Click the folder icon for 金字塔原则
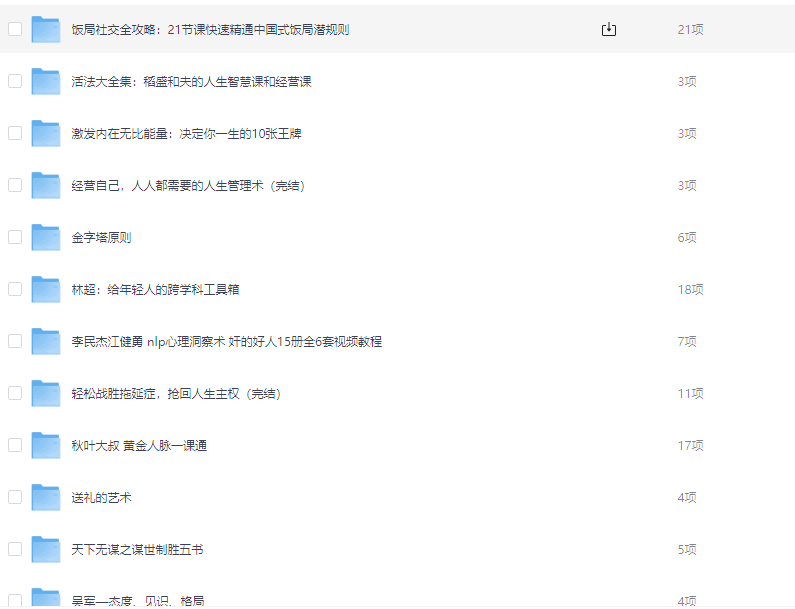795x609 pixels. [x=46, y=238]
